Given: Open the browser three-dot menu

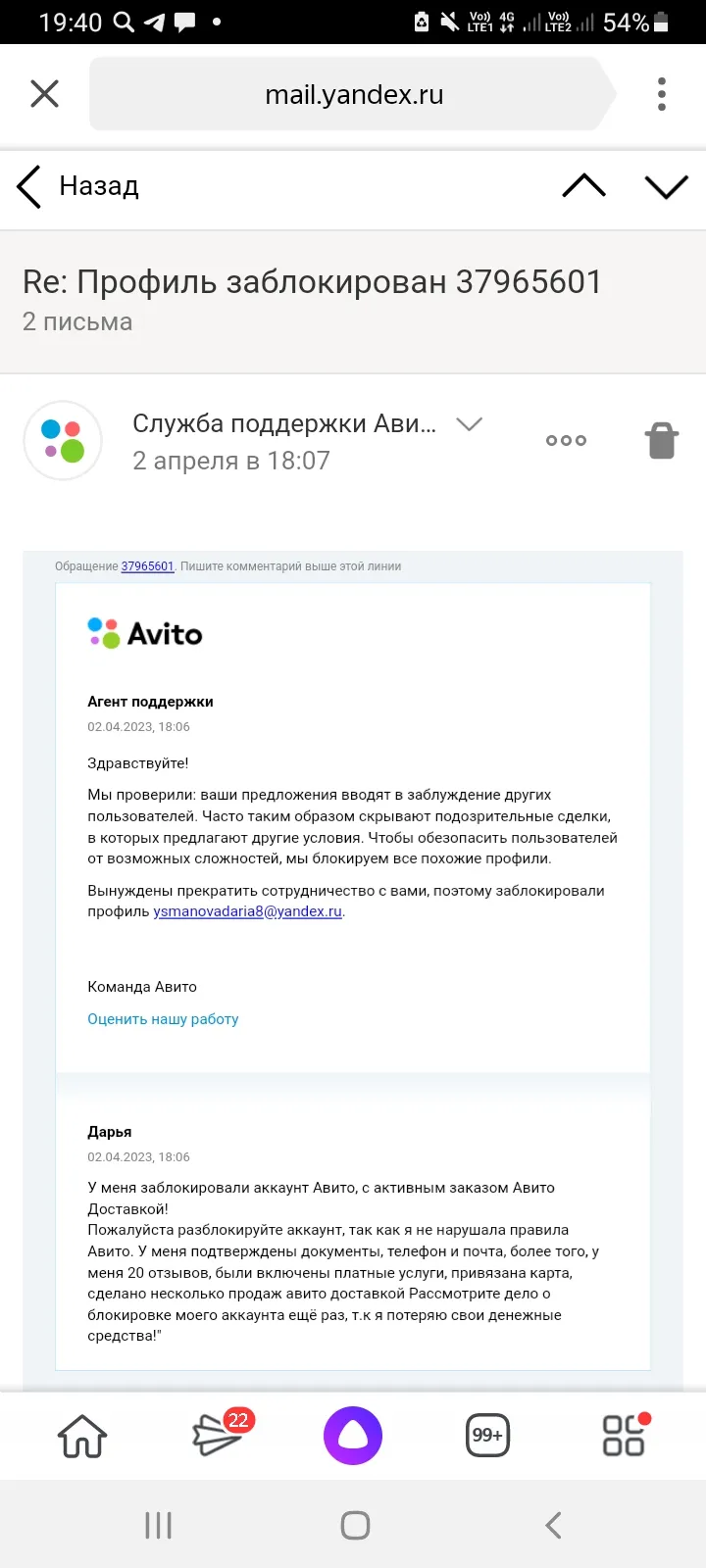Looking at the screenshot, I should 662,94.
